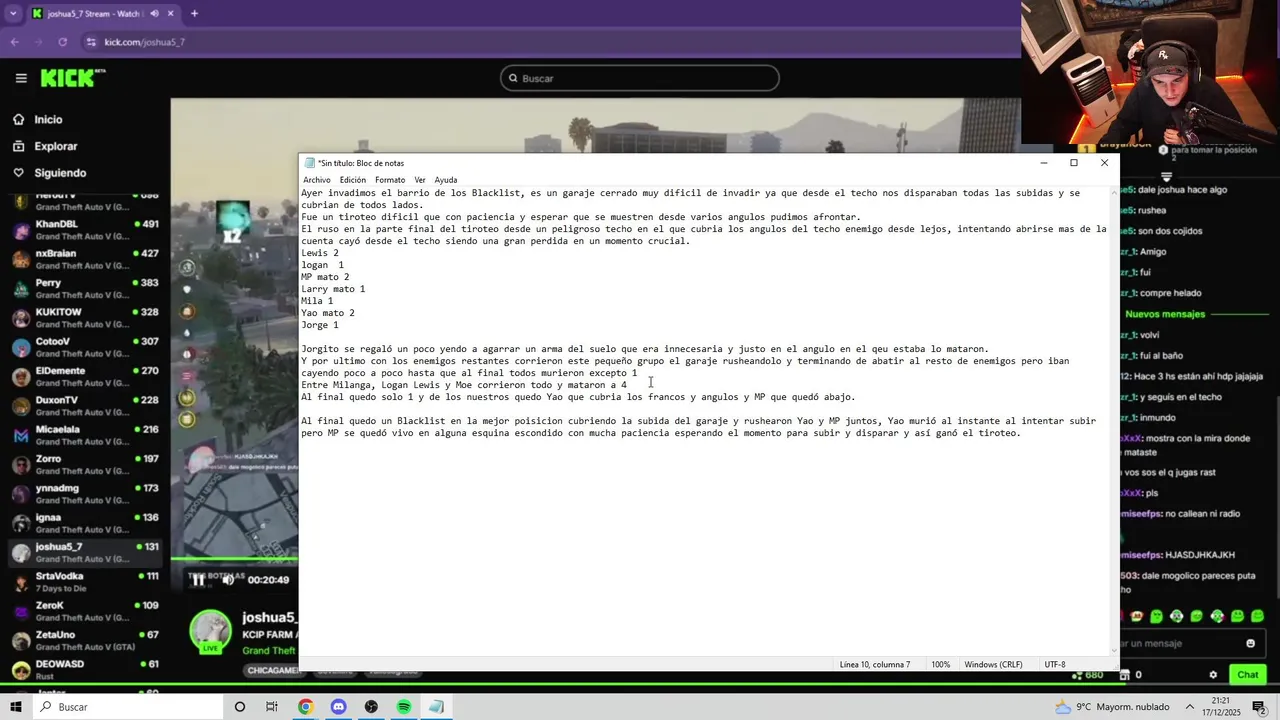Click 'Windows (CRLF)' in status bar
The height and width of the screenshot is (720, 1280).
coord(993,665)
